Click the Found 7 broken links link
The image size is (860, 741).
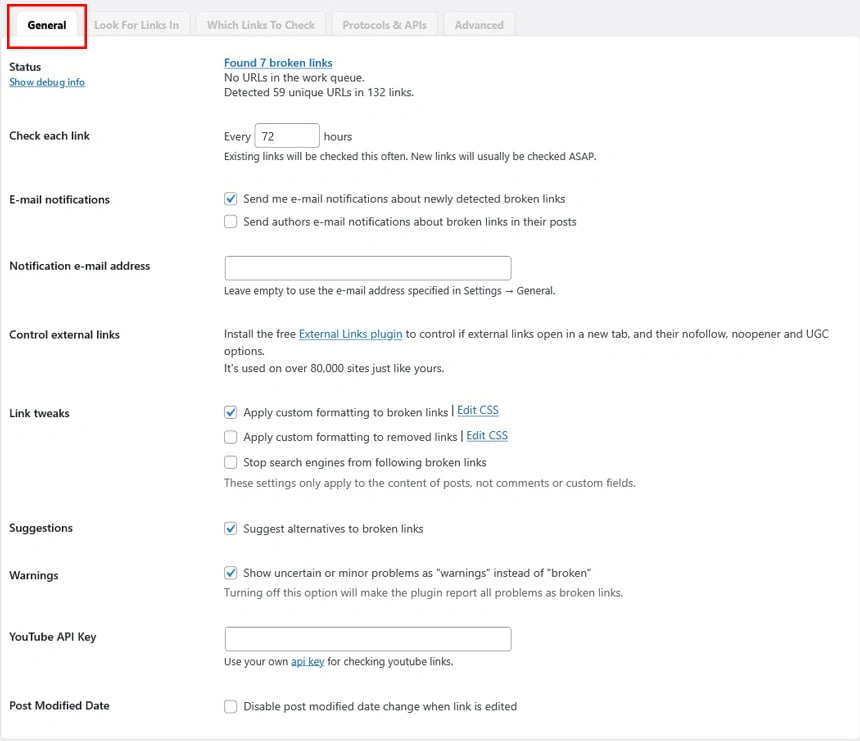point(278,63)
